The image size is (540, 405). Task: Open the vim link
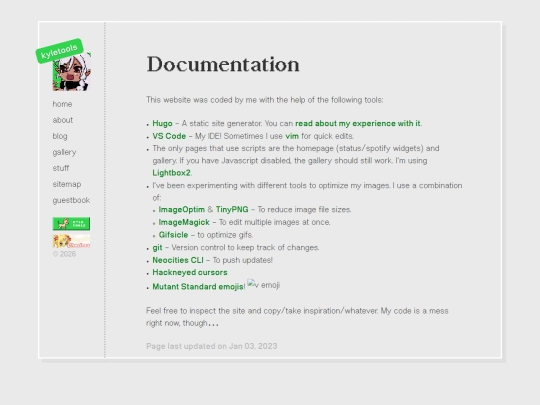(x=292, y=136)
